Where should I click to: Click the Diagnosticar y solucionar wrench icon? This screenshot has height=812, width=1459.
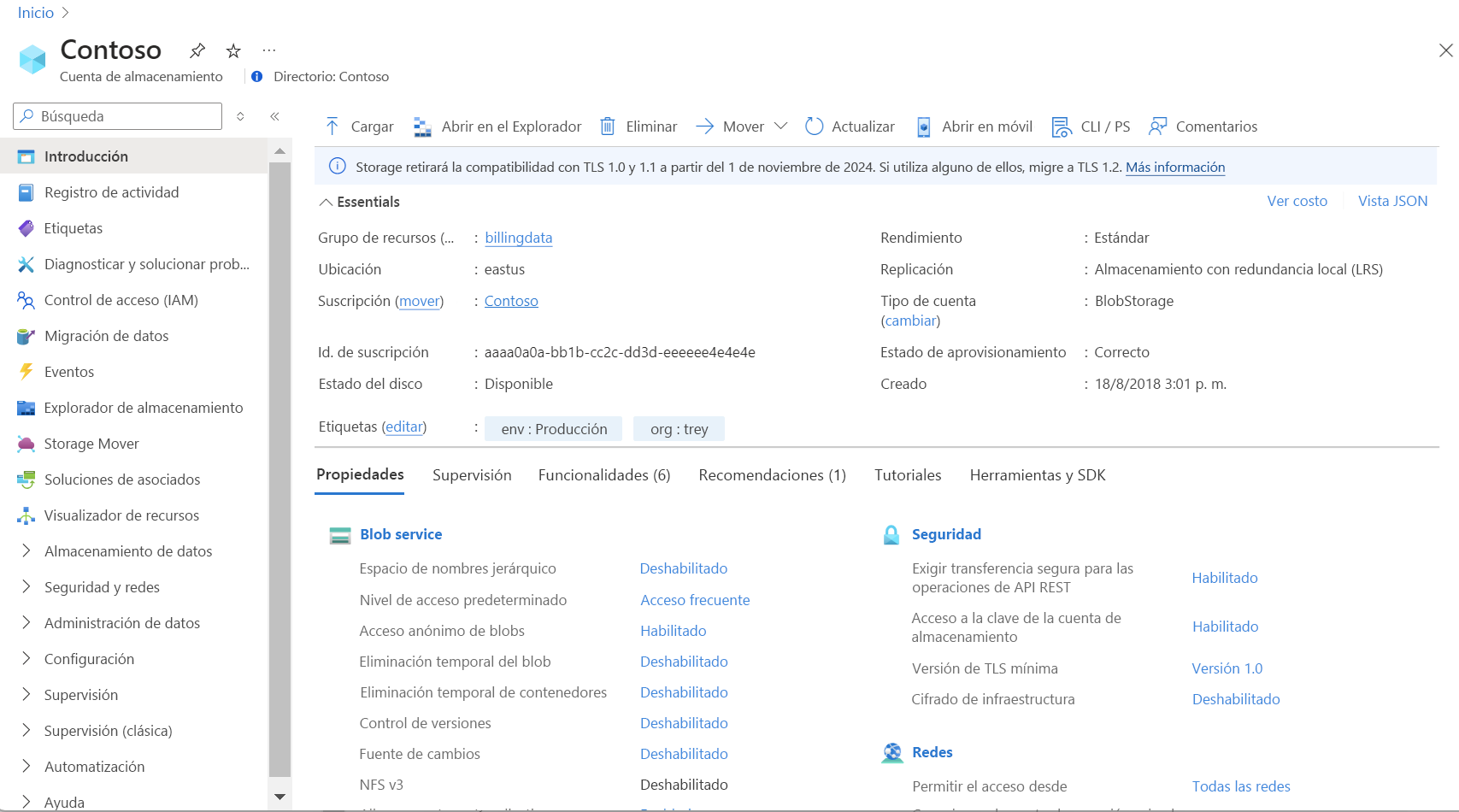[x=26, y=264]
